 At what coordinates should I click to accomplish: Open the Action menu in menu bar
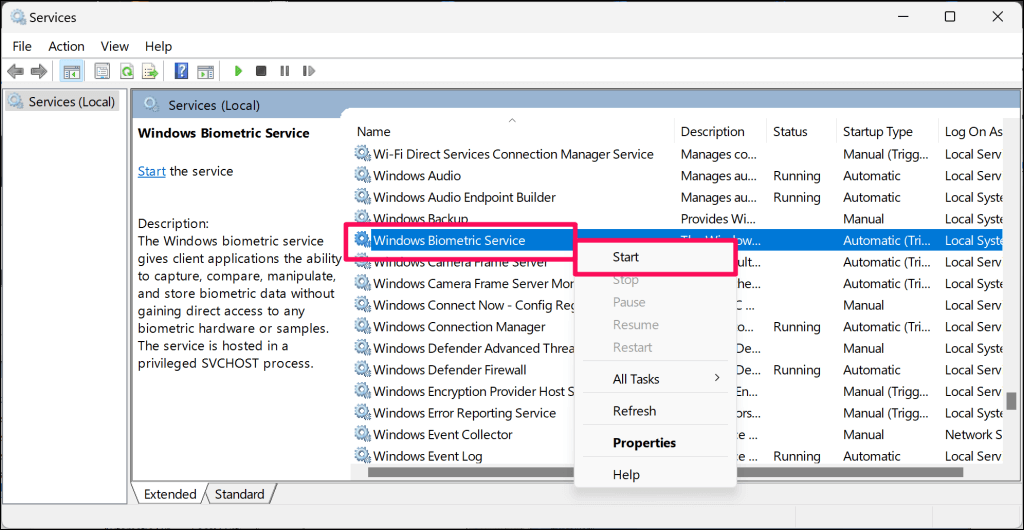66,46
